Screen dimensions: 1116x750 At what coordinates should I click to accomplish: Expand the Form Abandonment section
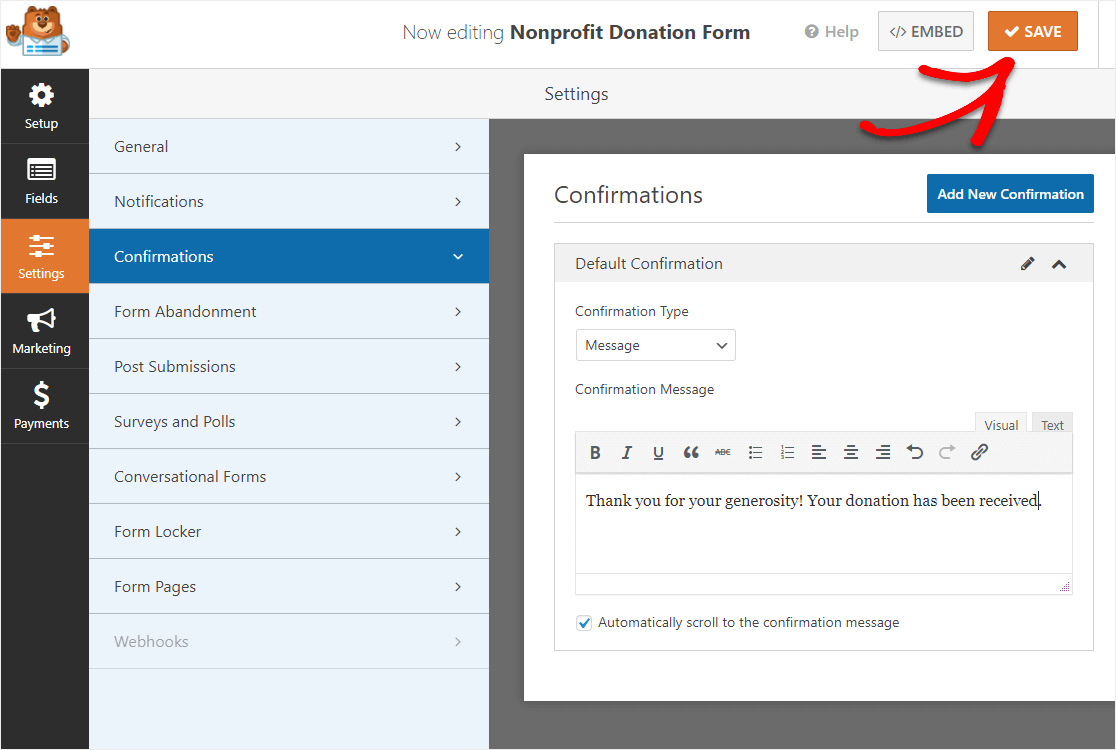[289, 312]
